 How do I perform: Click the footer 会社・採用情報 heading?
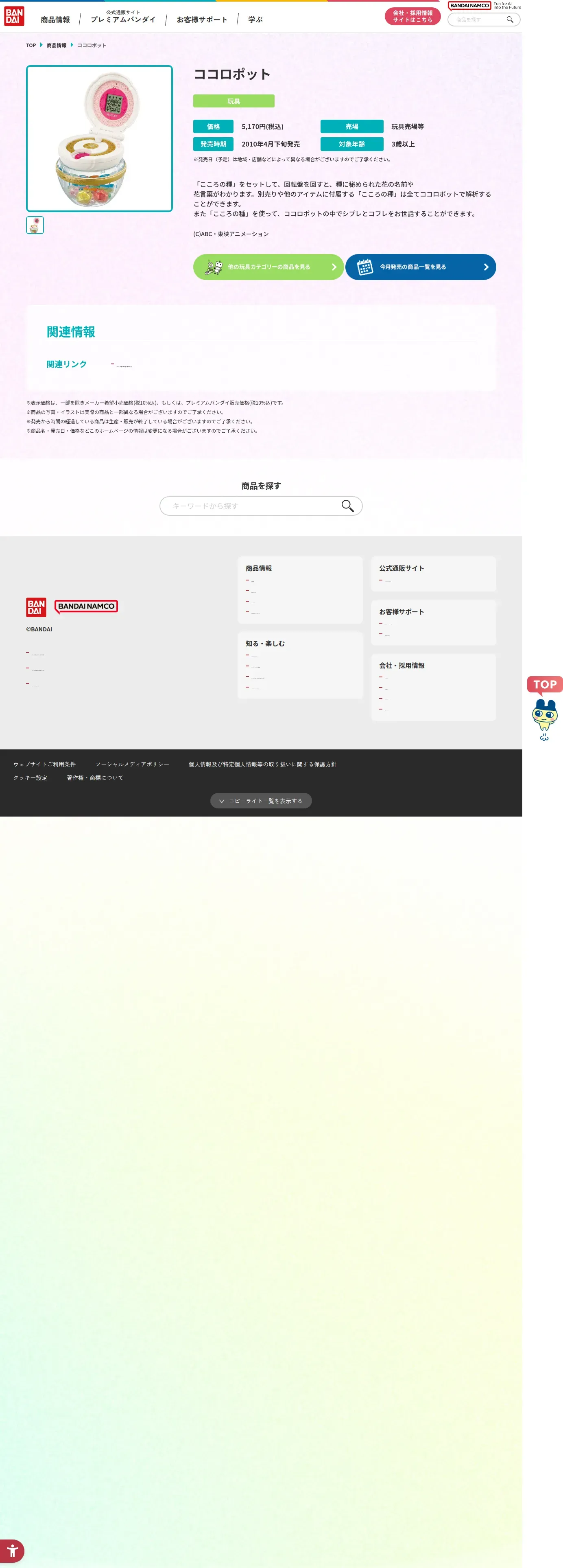pos(402,665)
